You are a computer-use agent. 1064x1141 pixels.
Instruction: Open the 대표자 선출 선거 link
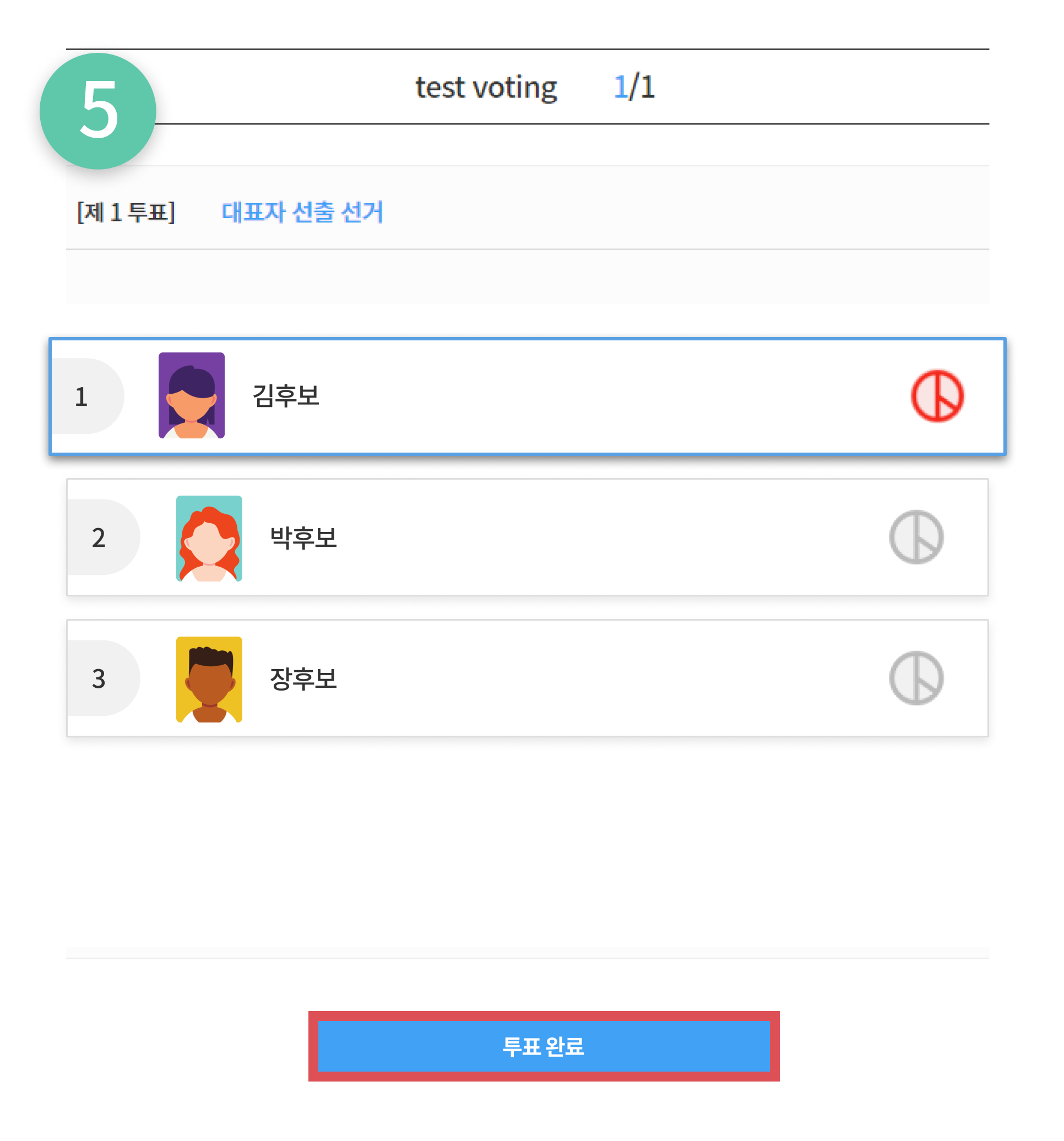(302, 212)
